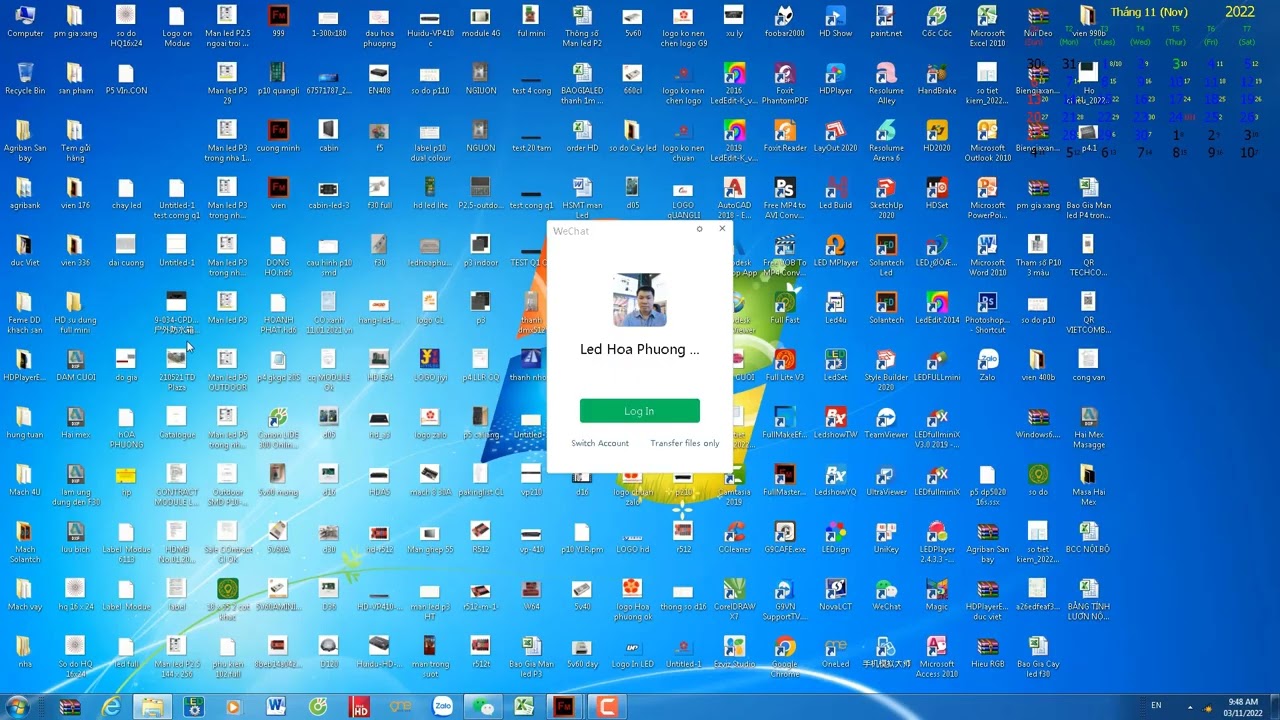The width and height of the screenshot is (1280, 720).
Task: Click the green Log In button in WeChat
Action: point(639,411)
